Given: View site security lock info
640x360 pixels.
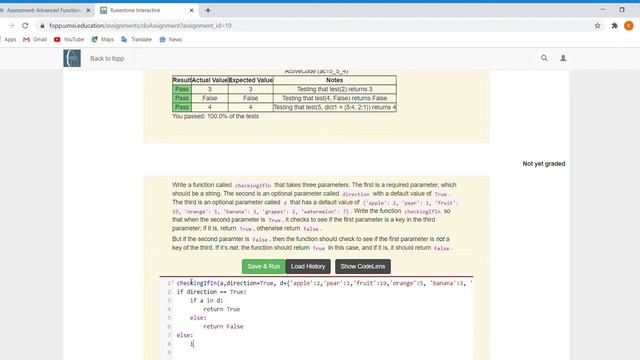Looking at the screenshot, I should point(42,25).
